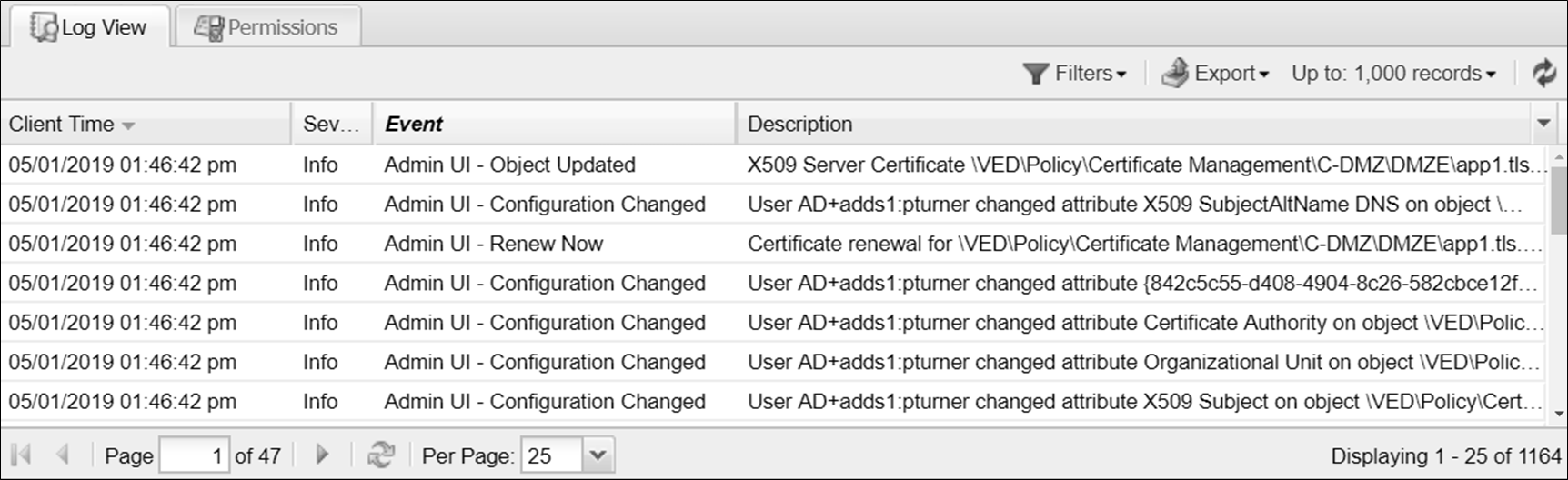
Task: Go to the first page arrow
Action: [x=21, y=455]
